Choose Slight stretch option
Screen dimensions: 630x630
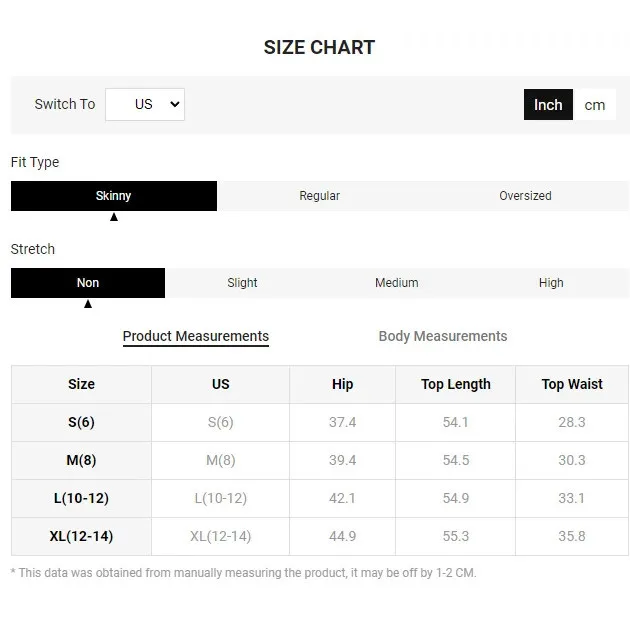click(x=242, y=283)
